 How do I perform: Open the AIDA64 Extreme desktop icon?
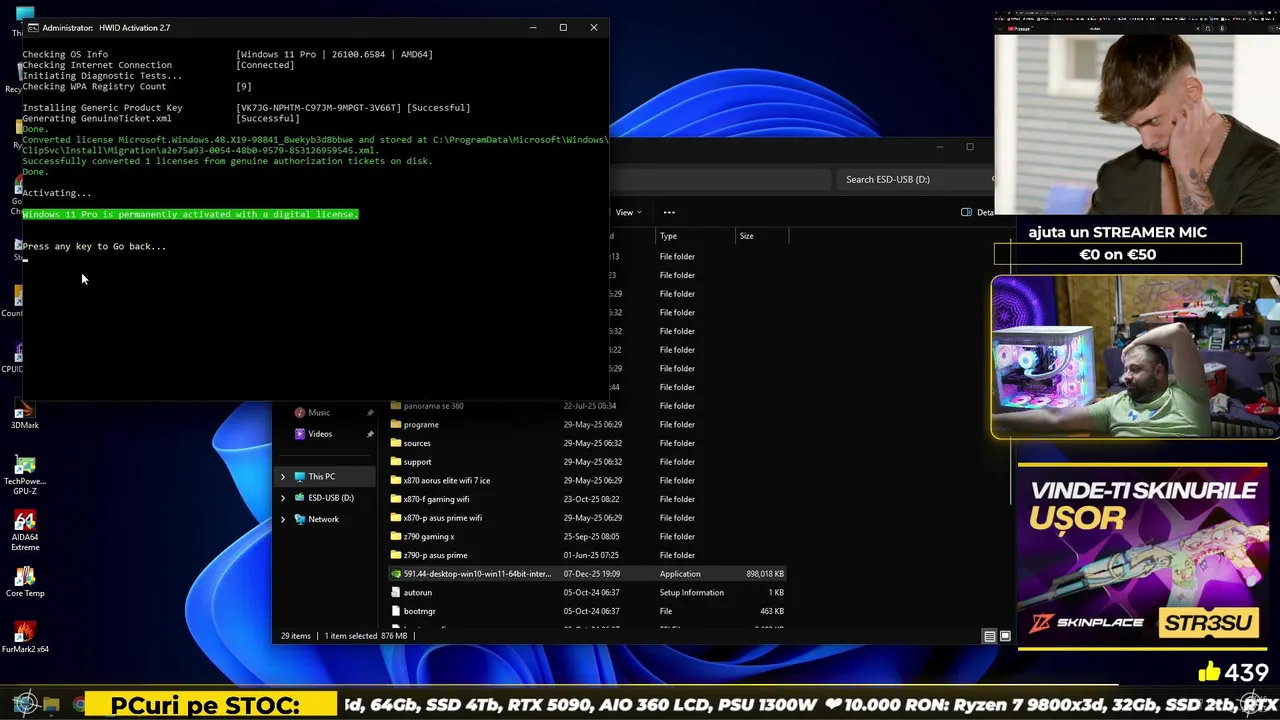25,532
